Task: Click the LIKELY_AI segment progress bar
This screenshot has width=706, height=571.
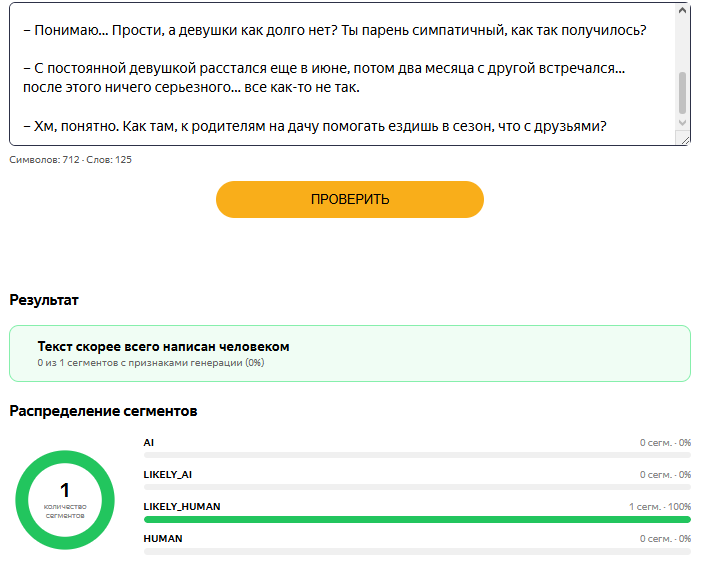Action: click(x=417, y=487)
